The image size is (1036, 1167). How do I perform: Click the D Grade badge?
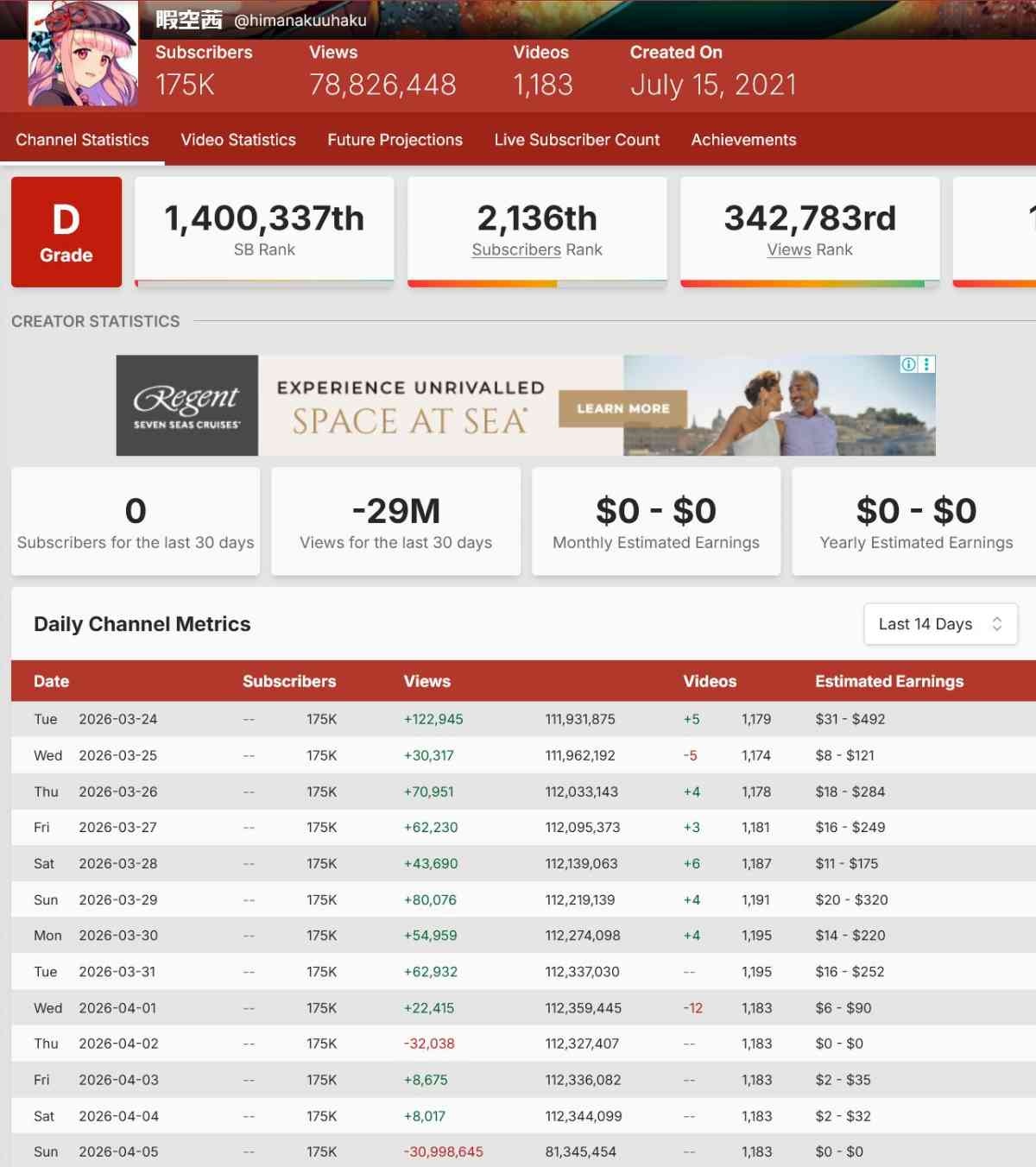click(66, 232)
